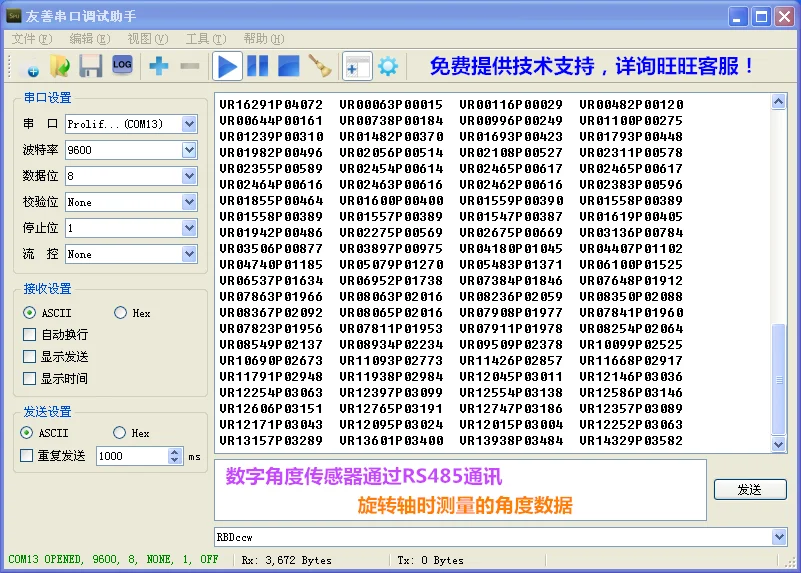Open the 串口 COM13 port dropdown
The height and width of the screenshot is (573, 801).
coord(189,124)
